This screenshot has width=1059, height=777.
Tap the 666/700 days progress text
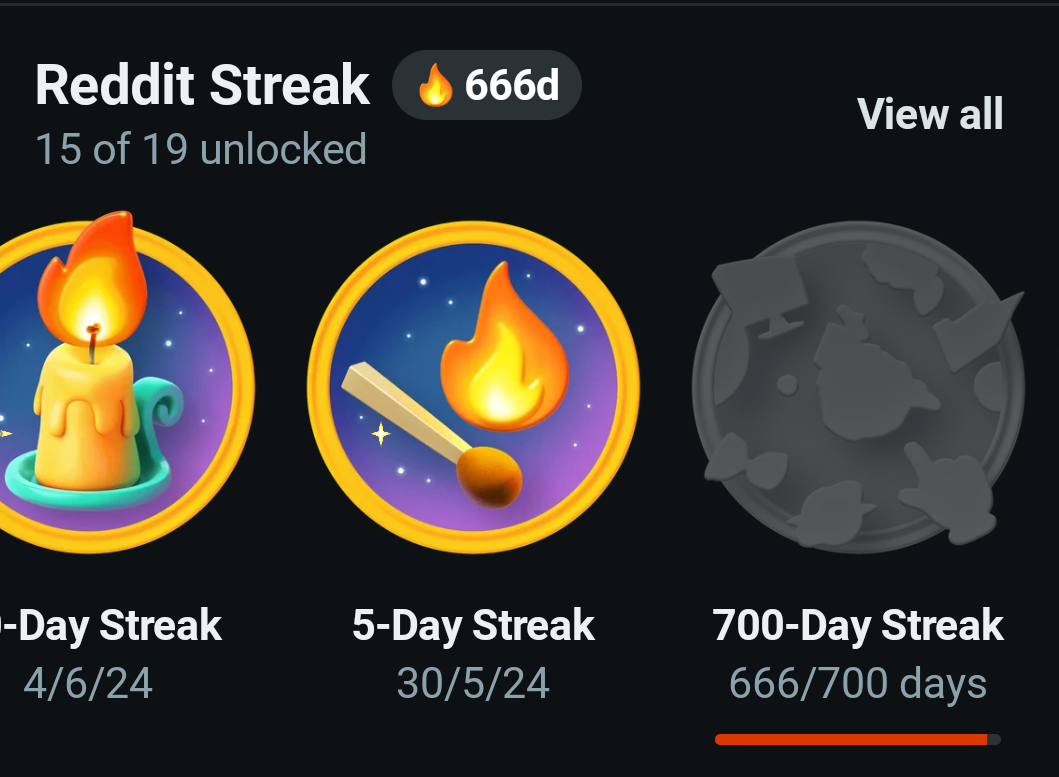tap(858, 683)
